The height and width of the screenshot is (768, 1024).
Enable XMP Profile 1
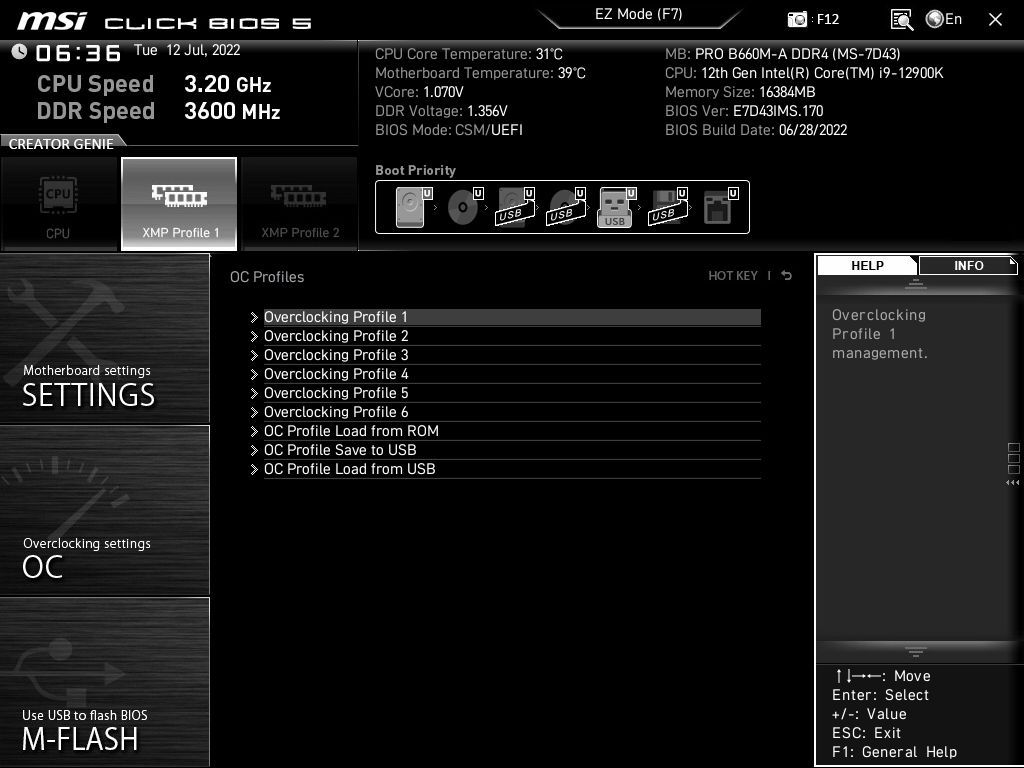pos(179,204)
